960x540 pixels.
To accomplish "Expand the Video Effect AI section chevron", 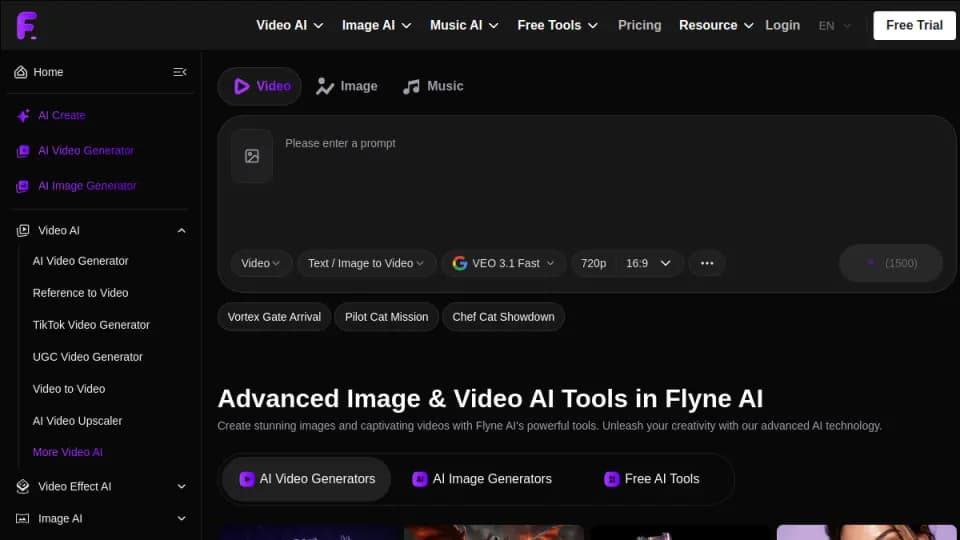I will coord(181,487).
